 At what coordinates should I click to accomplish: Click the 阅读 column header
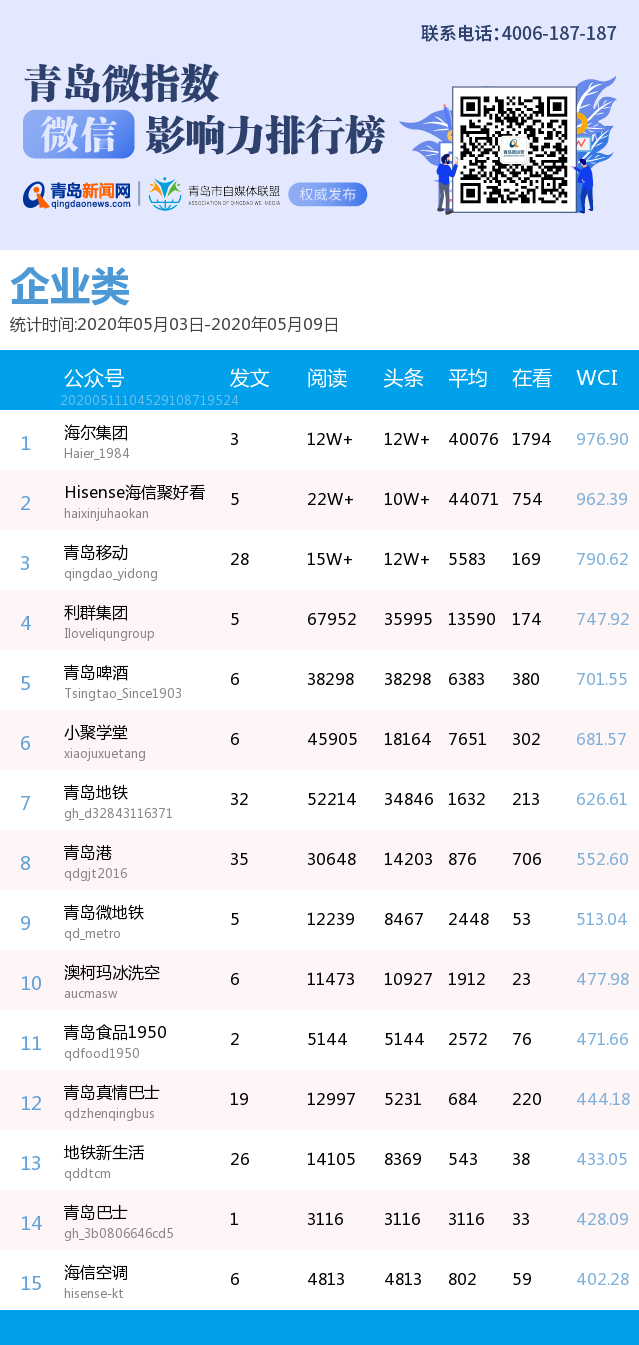326,378
